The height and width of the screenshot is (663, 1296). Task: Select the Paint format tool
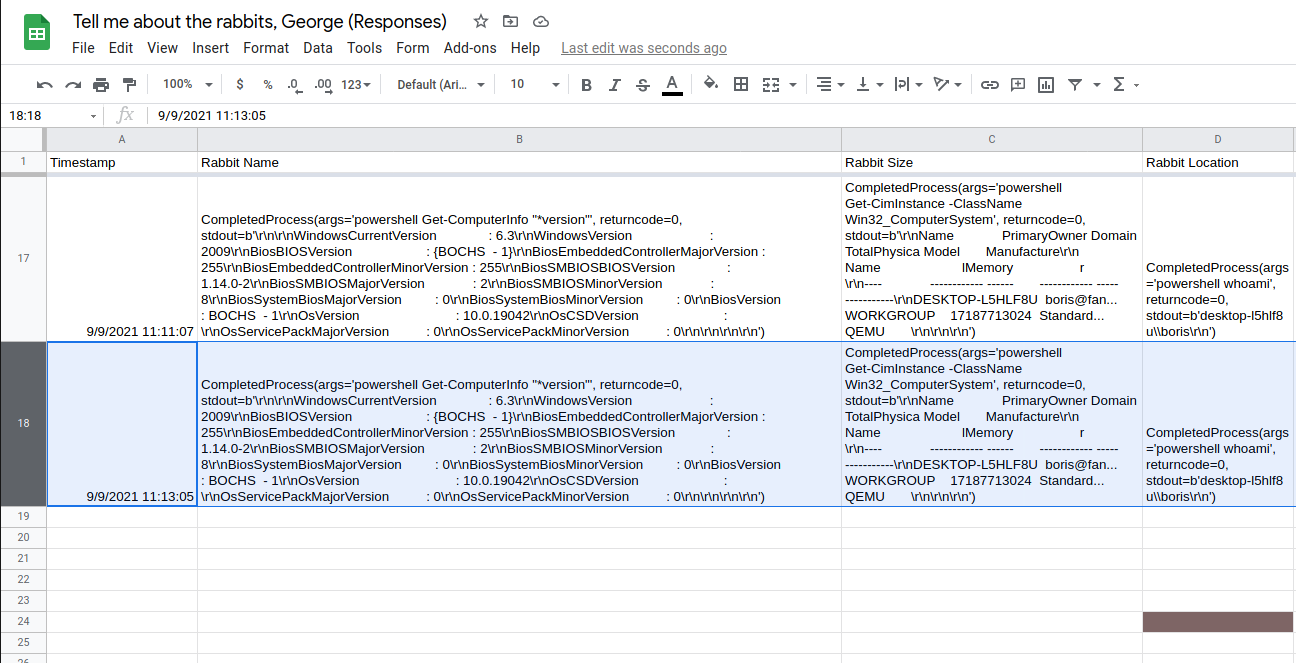click(129, 85)
